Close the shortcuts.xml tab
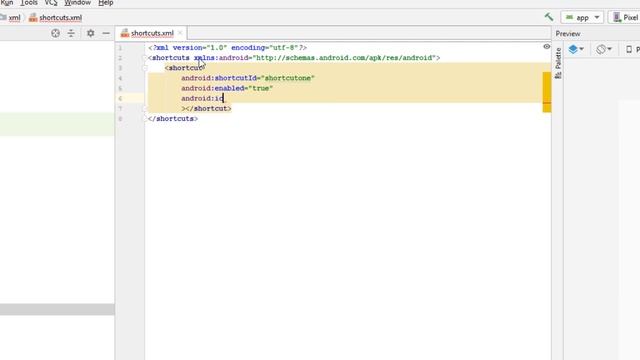 [180, 33]
